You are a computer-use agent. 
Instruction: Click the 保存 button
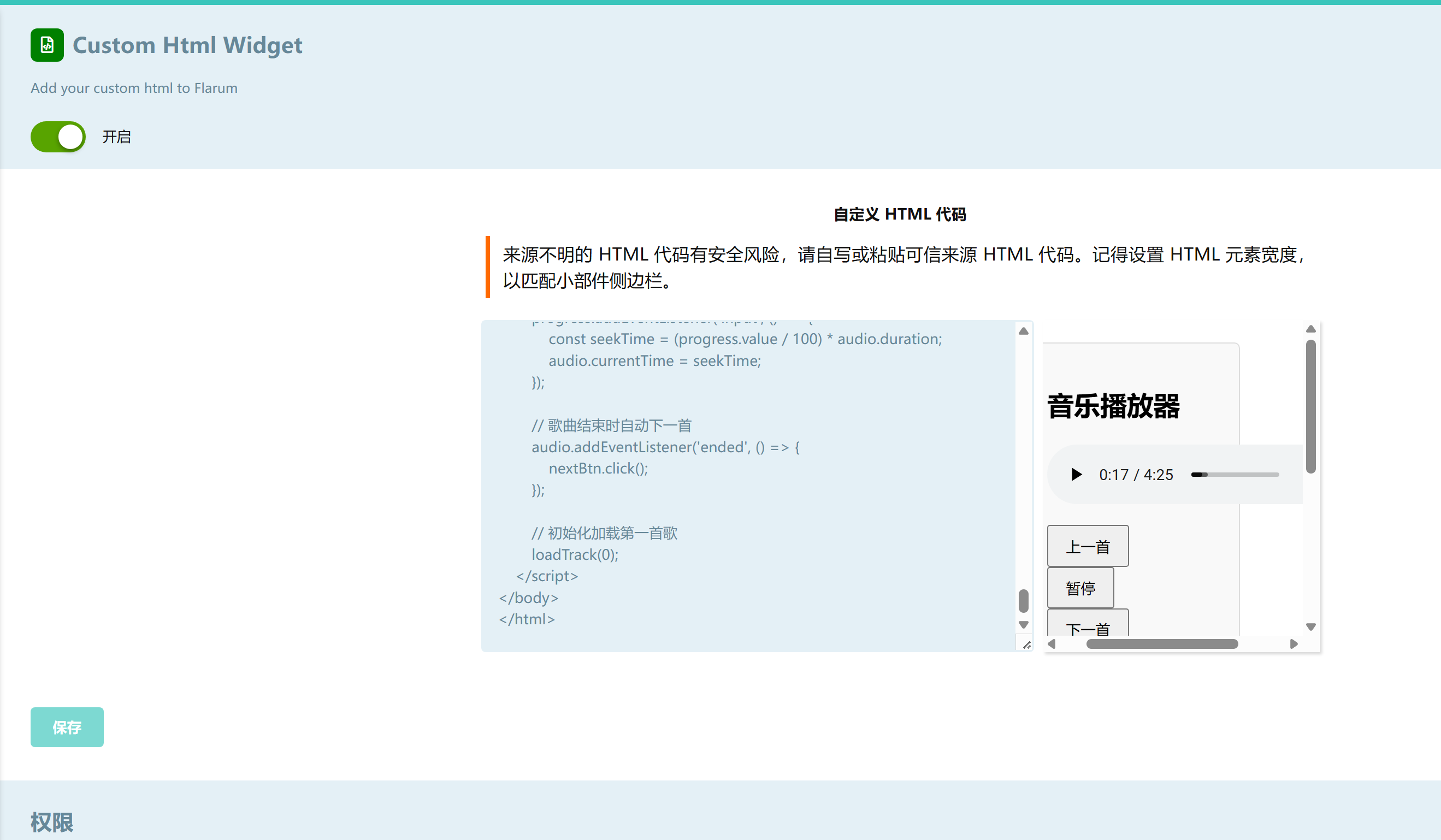coord(67,727)
